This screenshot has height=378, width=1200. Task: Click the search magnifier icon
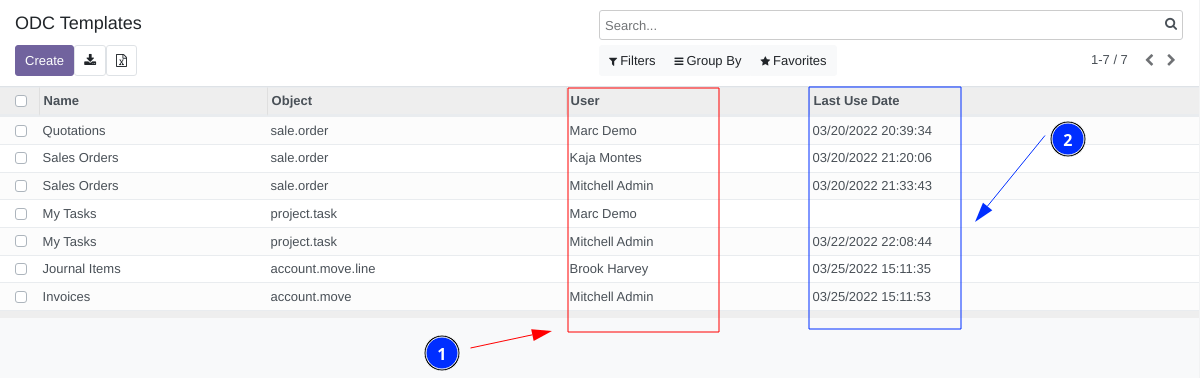(1171, 24)
